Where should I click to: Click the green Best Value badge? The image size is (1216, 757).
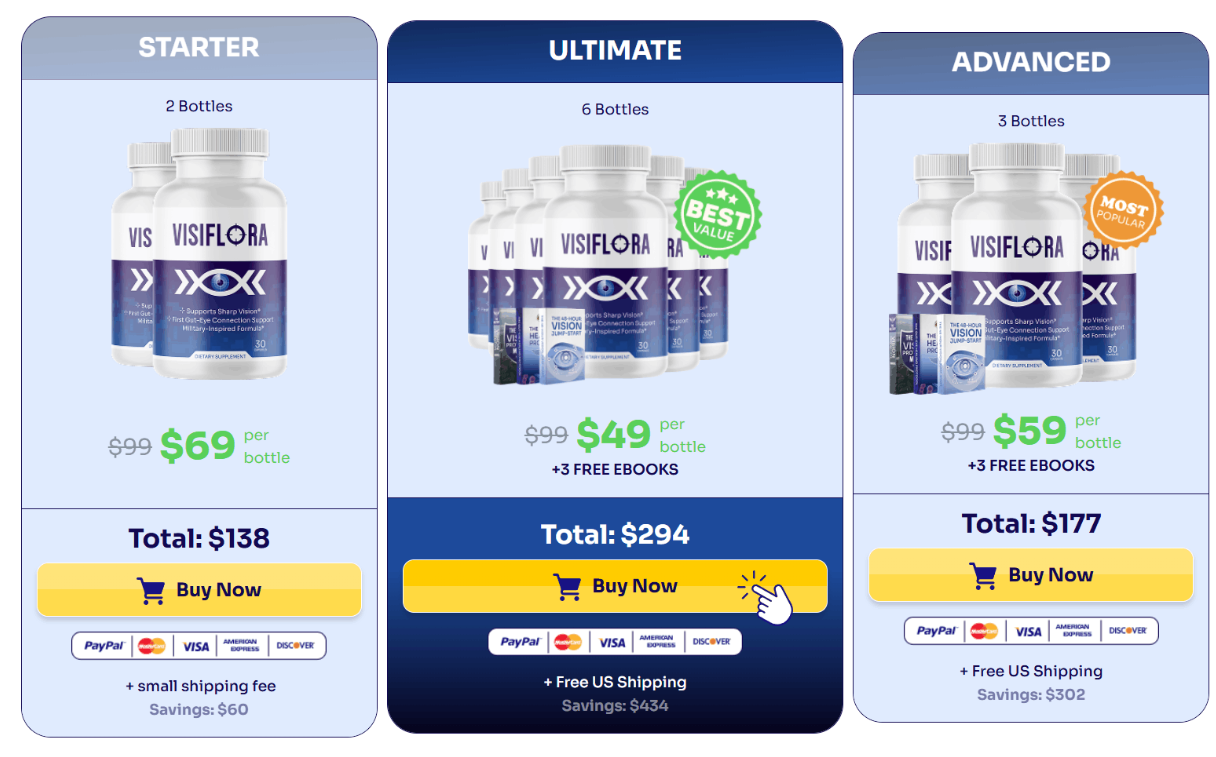[717, 214]
